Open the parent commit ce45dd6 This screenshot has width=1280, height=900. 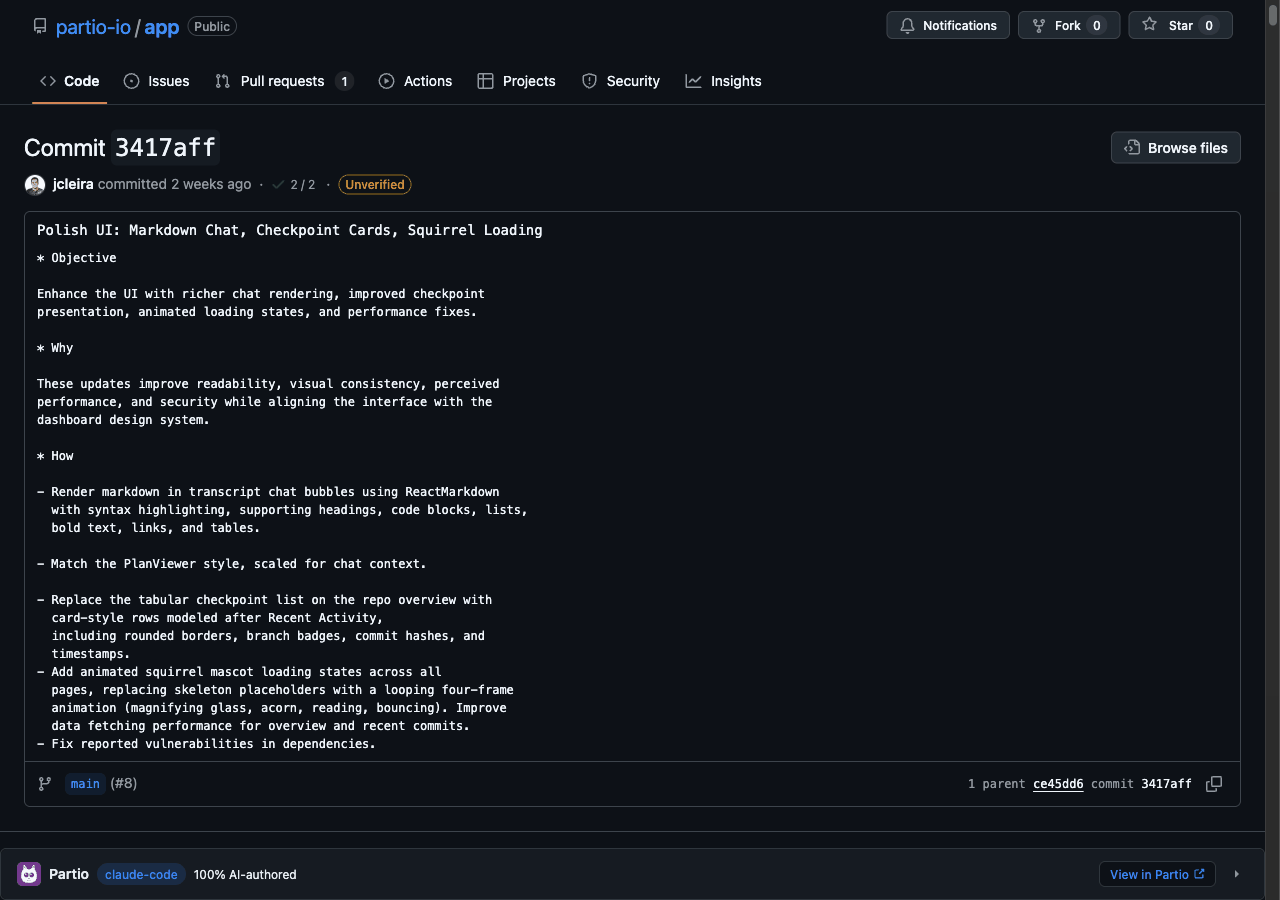click(x=1058, y=784)
